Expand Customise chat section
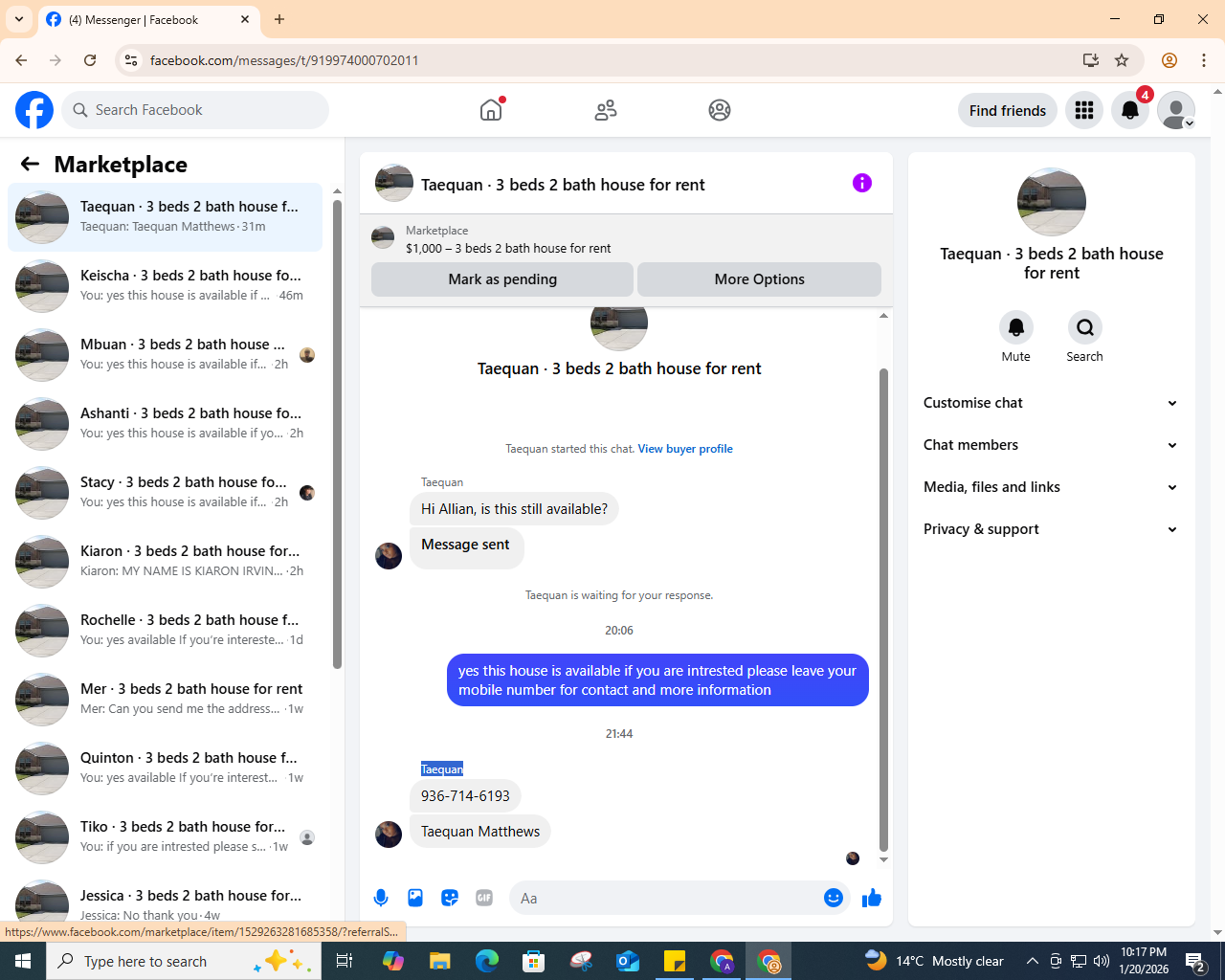This screenshot has width=1225, height=980. [1051, 403]
